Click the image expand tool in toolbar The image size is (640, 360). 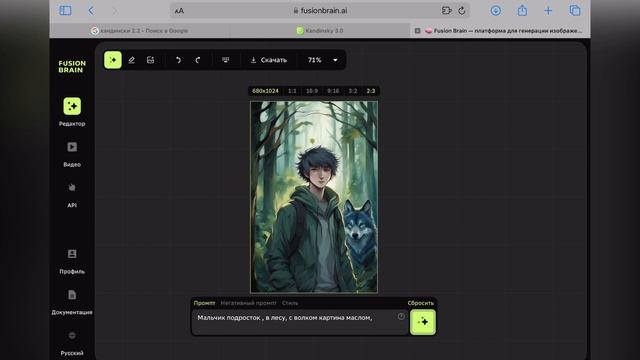pos(151,60)
